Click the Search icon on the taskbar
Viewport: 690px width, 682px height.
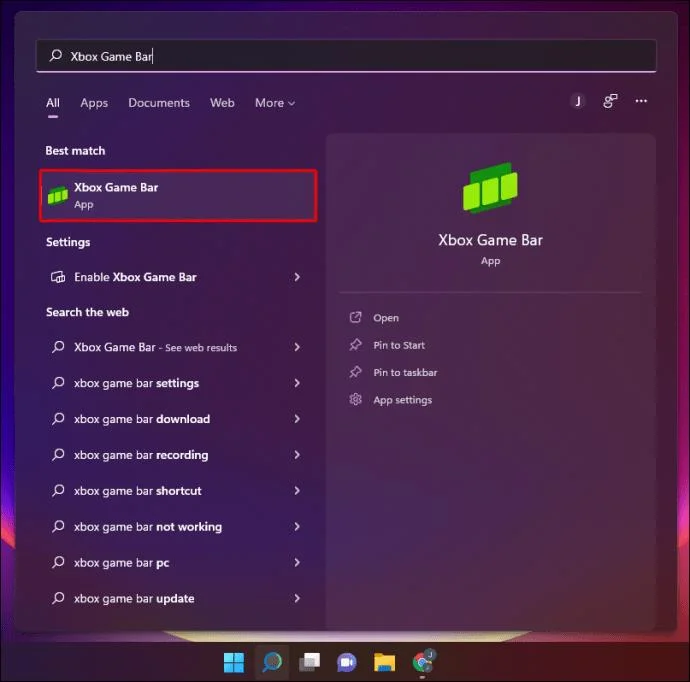[x=272, y=662]
